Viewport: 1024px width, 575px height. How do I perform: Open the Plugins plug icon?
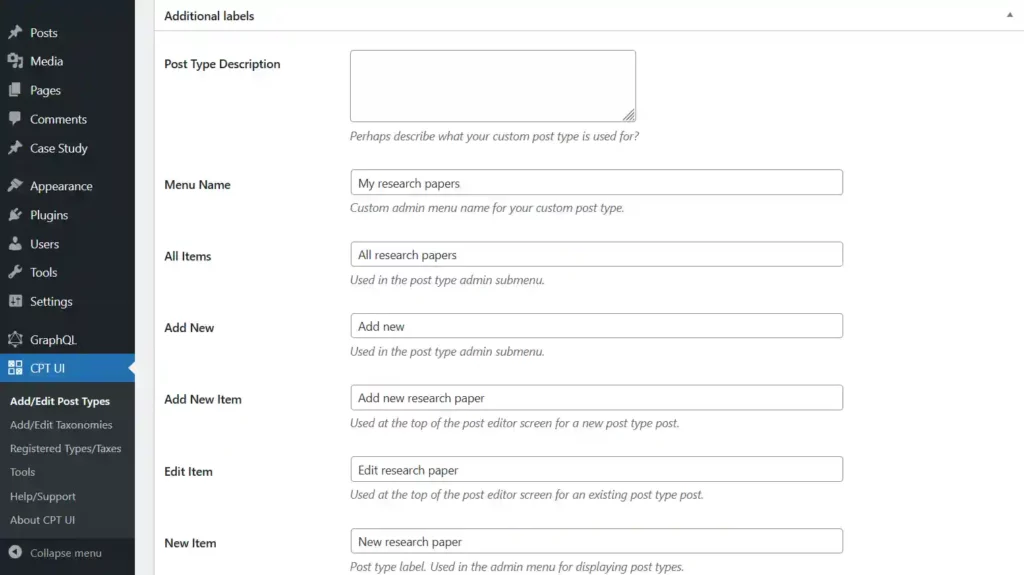click(x=15, y=214)
